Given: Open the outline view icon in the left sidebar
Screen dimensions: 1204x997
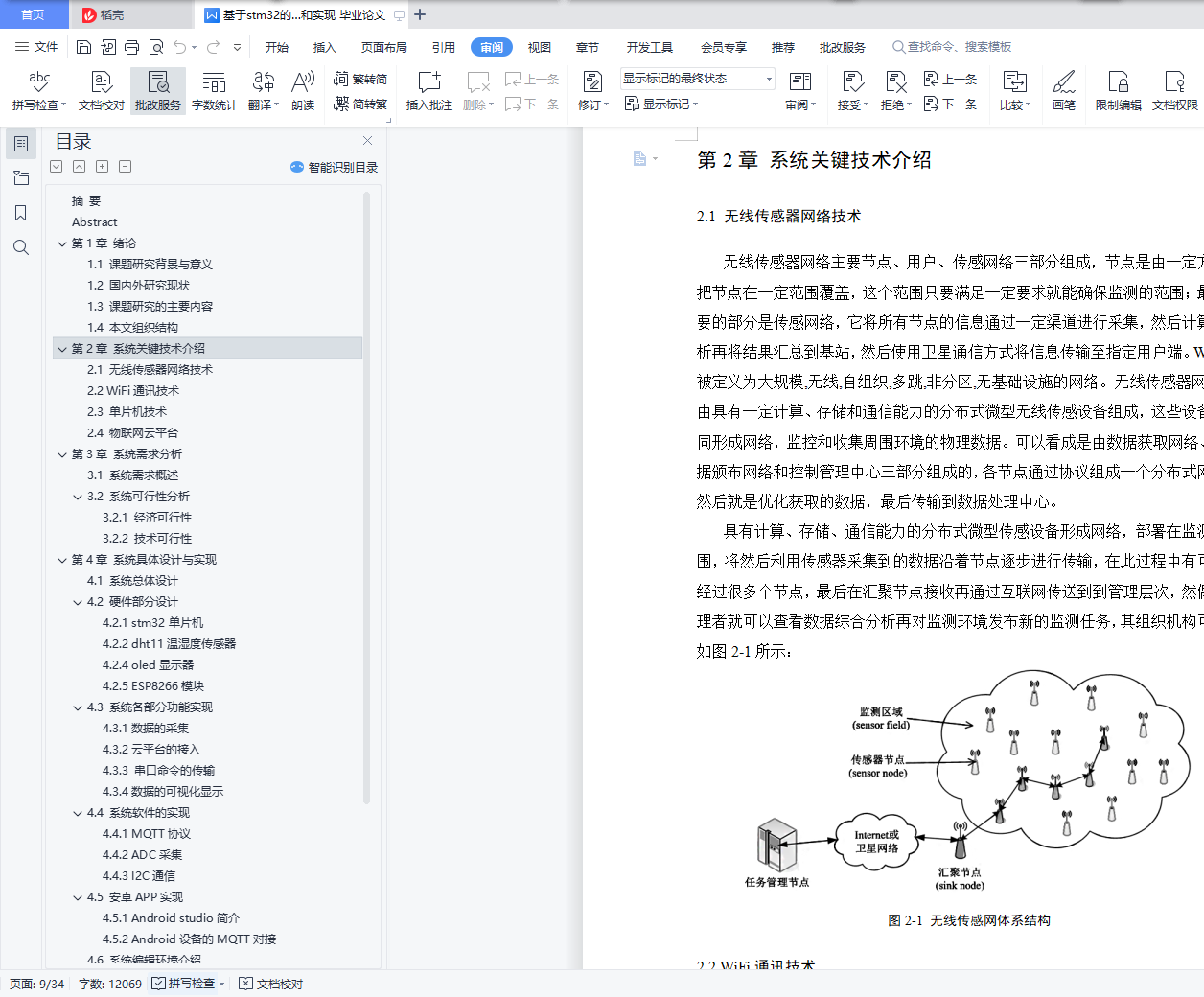Looking at the screenshot, I should 21,144.
